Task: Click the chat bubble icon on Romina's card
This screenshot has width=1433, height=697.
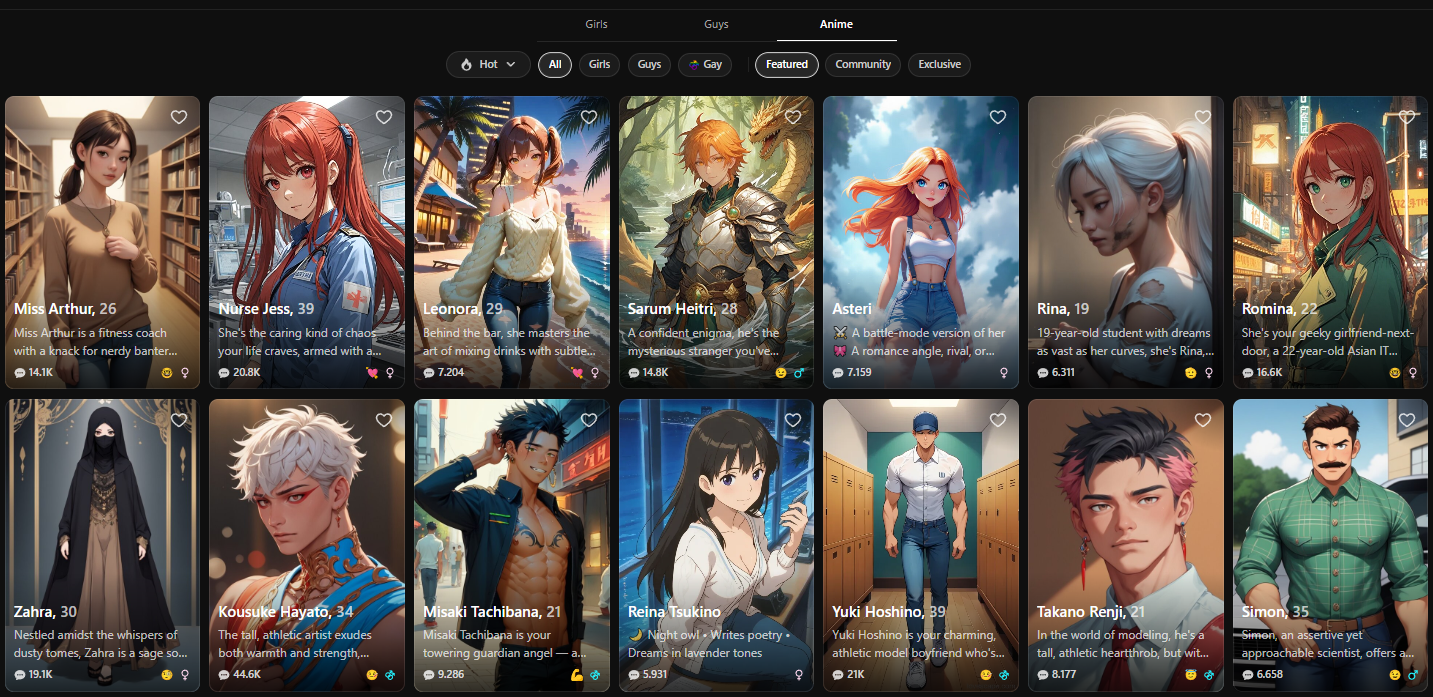Action: click(1248, 373)
